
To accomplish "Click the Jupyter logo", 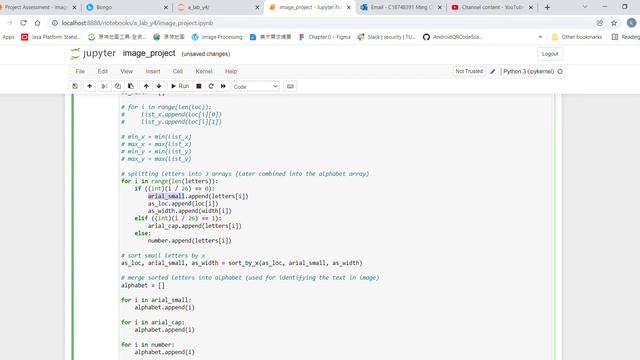I will tap(93, 53).
